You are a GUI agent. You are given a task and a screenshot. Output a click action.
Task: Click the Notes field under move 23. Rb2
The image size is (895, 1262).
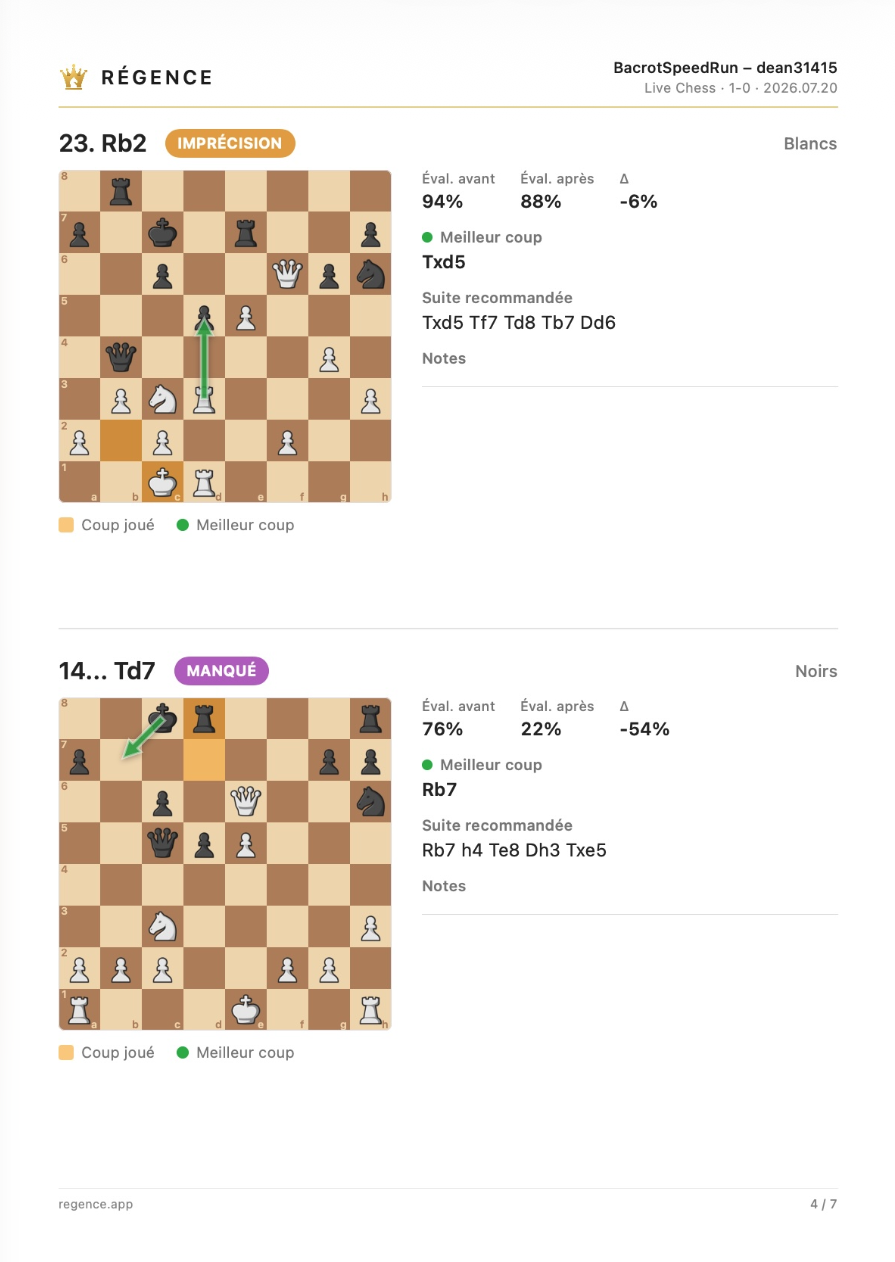[x=630, y=372]
